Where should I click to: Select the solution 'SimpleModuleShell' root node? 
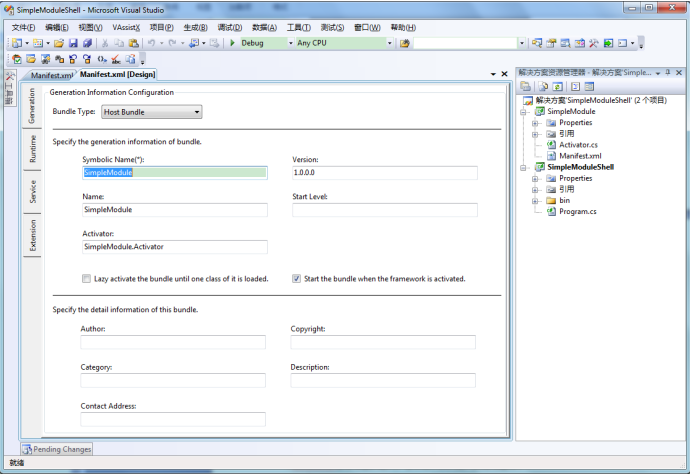click(x=601, y=100)
